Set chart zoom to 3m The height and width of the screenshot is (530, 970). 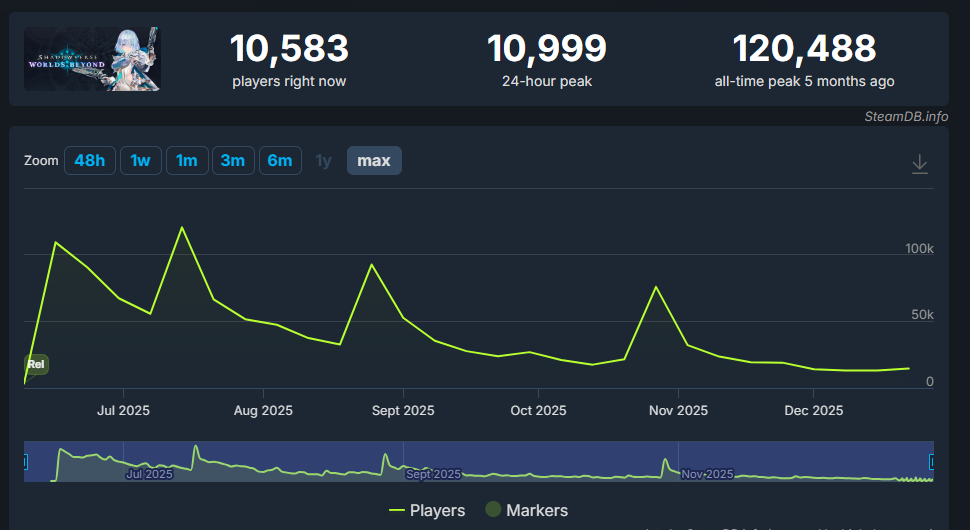click(233, 161)
